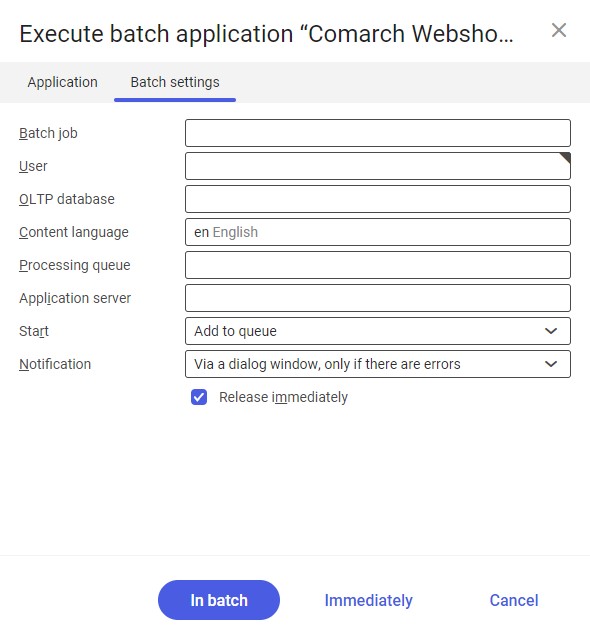Screen dimensions: 590x638
Task: Open the Add to queue combo box
Action: tap(378, 331)
